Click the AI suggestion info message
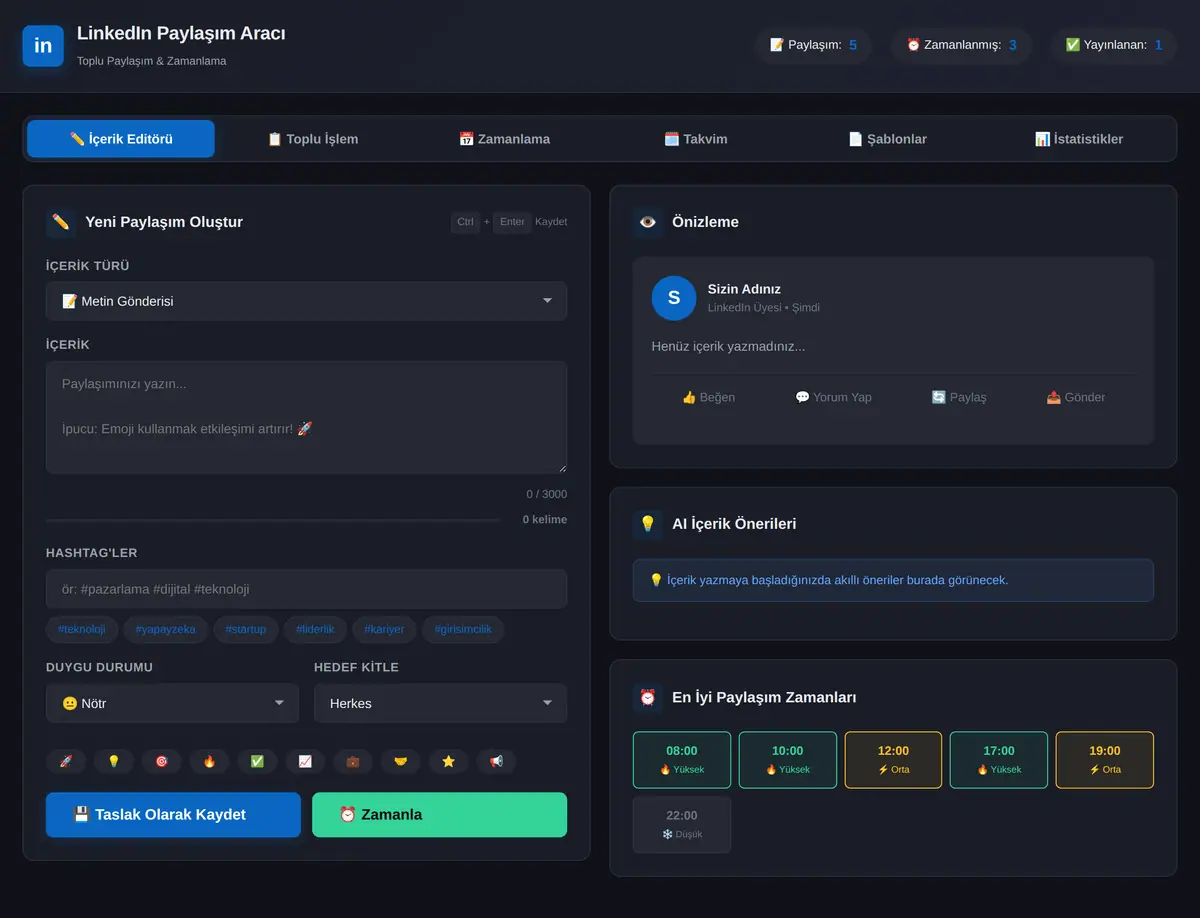The height and width of the screenshot is (918, 1200). coord(893,580)
